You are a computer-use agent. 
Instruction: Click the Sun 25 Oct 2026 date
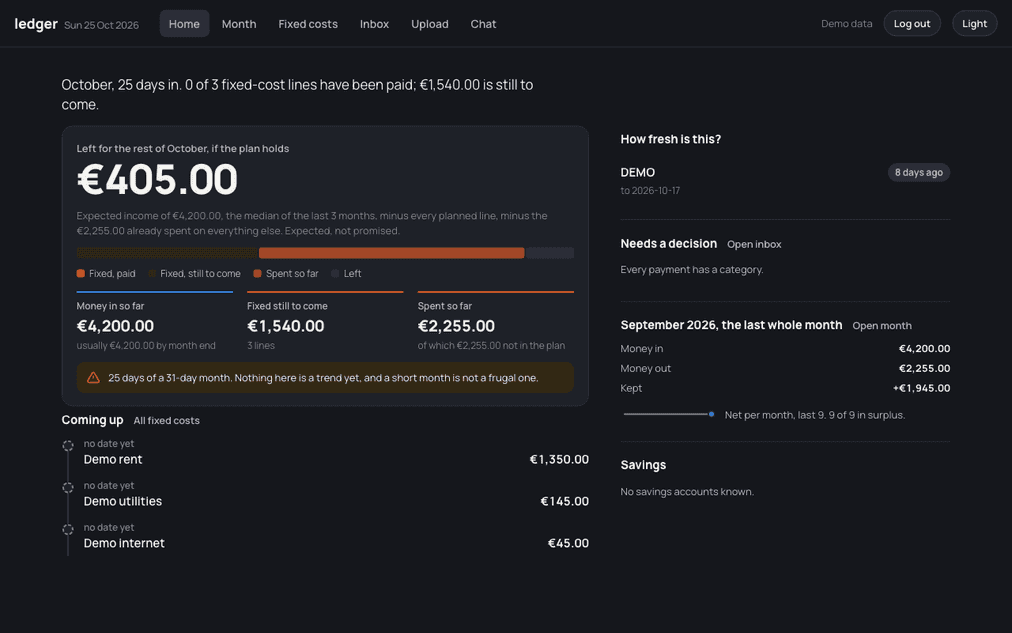click(101, 25)
